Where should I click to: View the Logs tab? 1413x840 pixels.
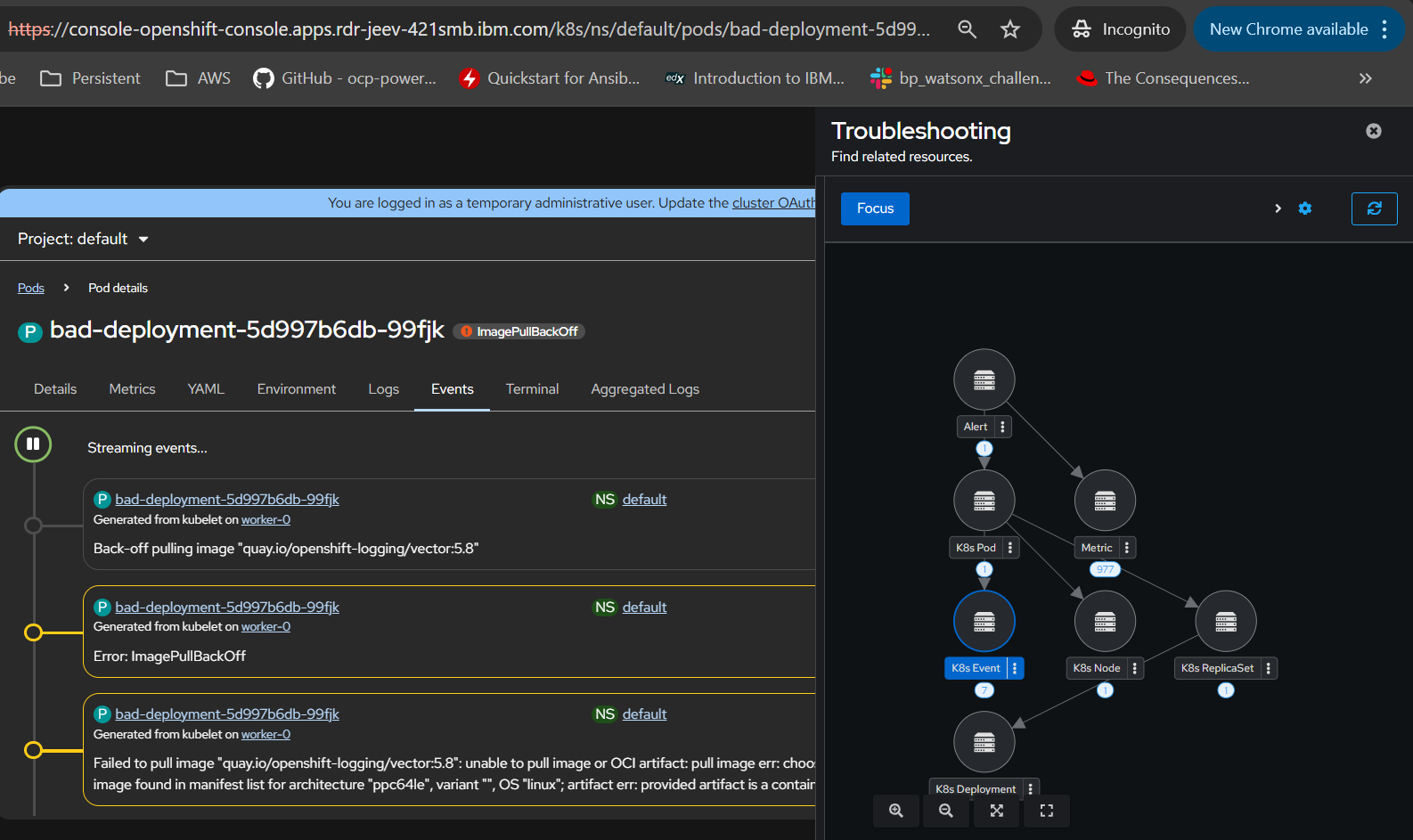384,389
